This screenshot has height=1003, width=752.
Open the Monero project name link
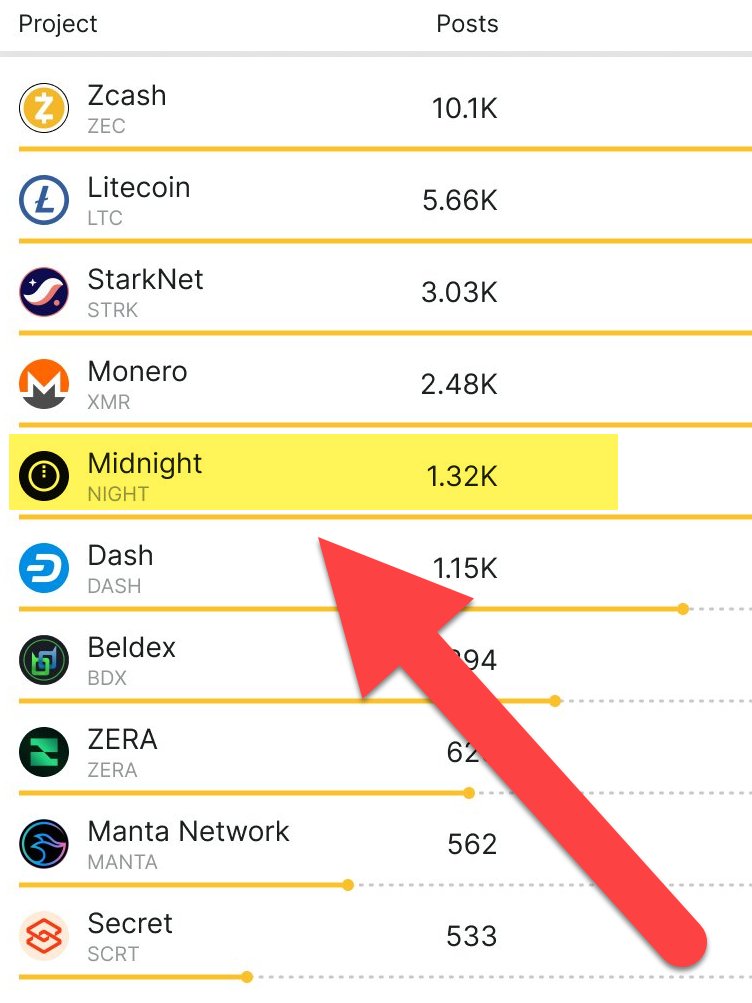coord(137,372)
